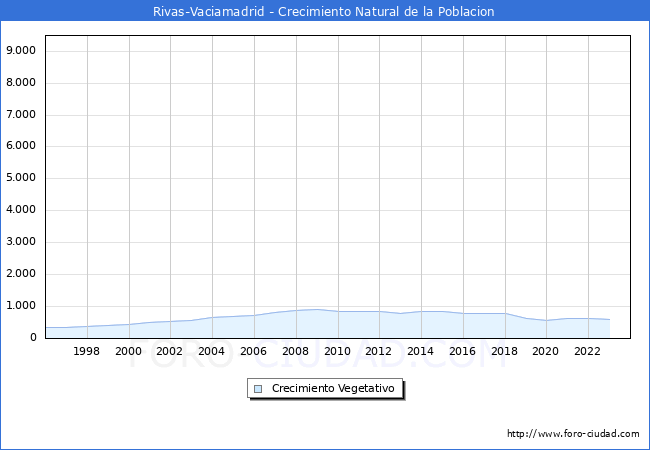Click the 0 y-axis label
The image size is (650, 450).
click(x=33, y=337)
